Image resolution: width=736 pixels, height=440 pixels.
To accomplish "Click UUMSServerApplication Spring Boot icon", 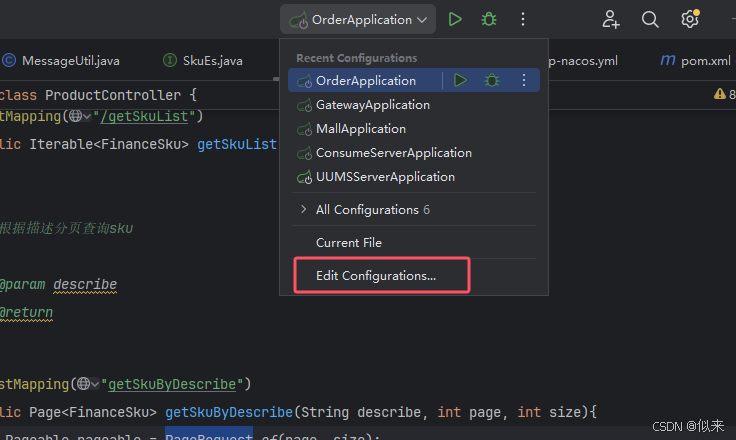I will point(304,178).
